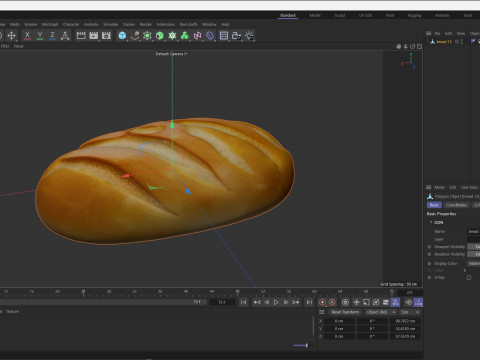This screenshot has width=480, height=360.
Task: Play the animation forwards
Action: click(x=276, y=302)
